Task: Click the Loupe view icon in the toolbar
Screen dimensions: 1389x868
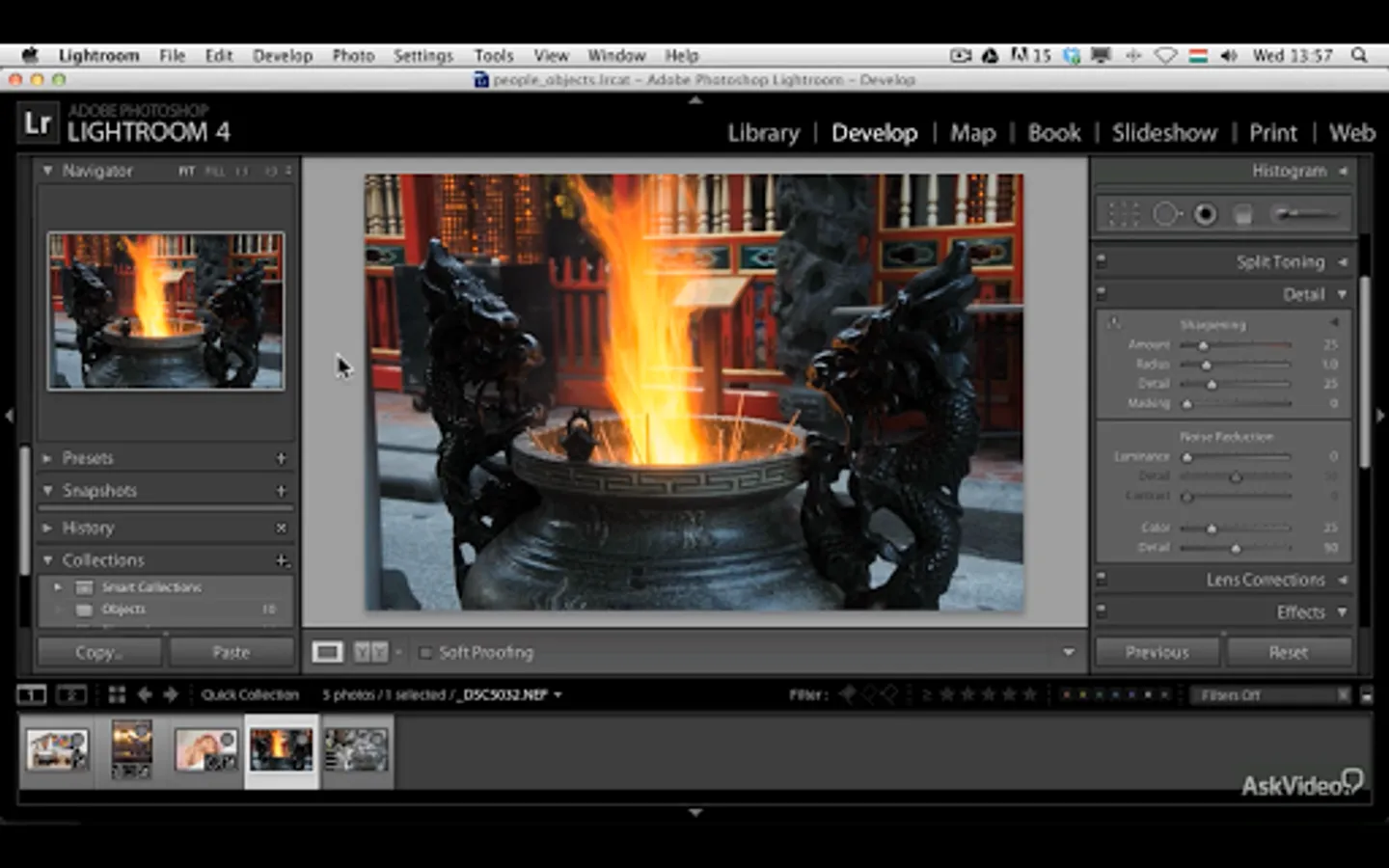Action: (x=327, y=653)
